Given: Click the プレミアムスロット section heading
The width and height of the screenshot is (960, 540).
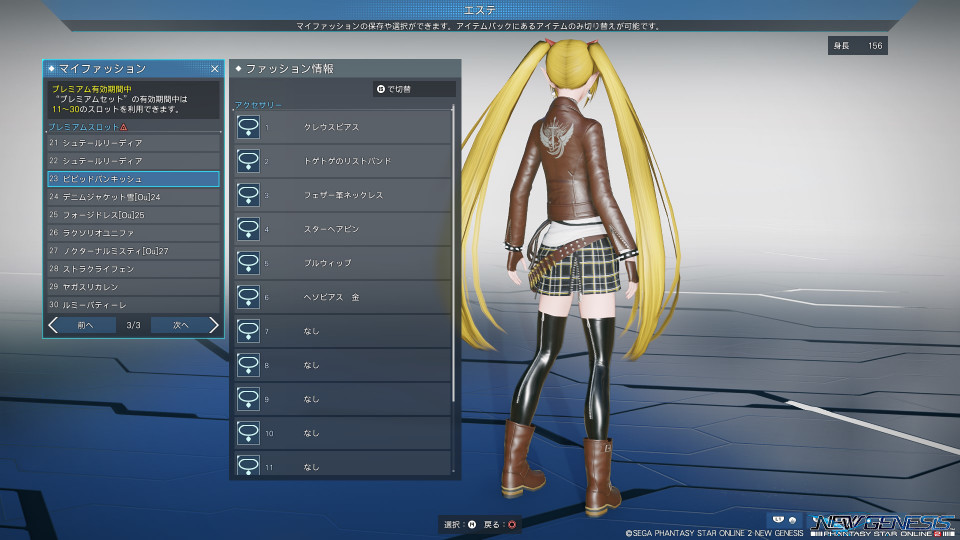Looking at the screenshot, I should pos(83,127).
